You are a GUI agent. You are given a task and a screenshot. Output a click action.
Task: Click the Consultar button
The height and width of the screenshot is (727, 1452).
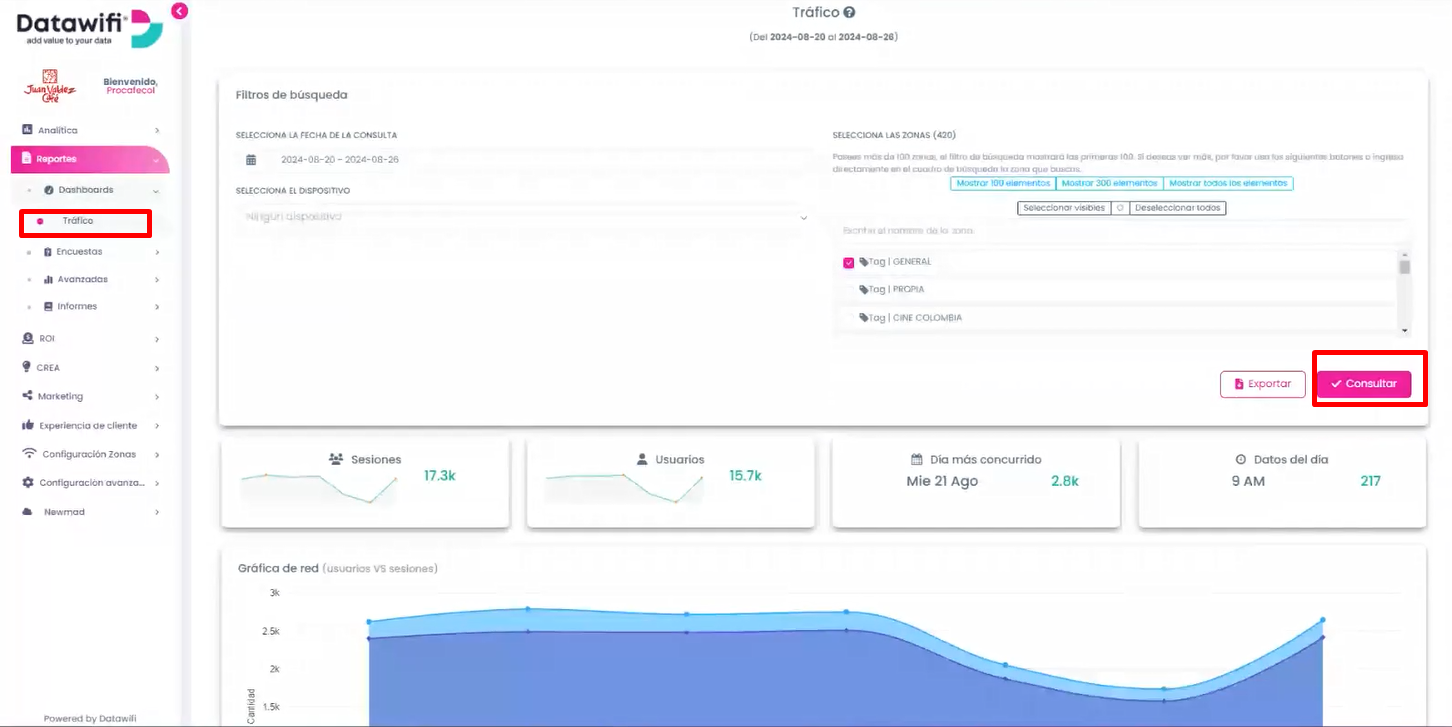click(x=1363, y=384)
